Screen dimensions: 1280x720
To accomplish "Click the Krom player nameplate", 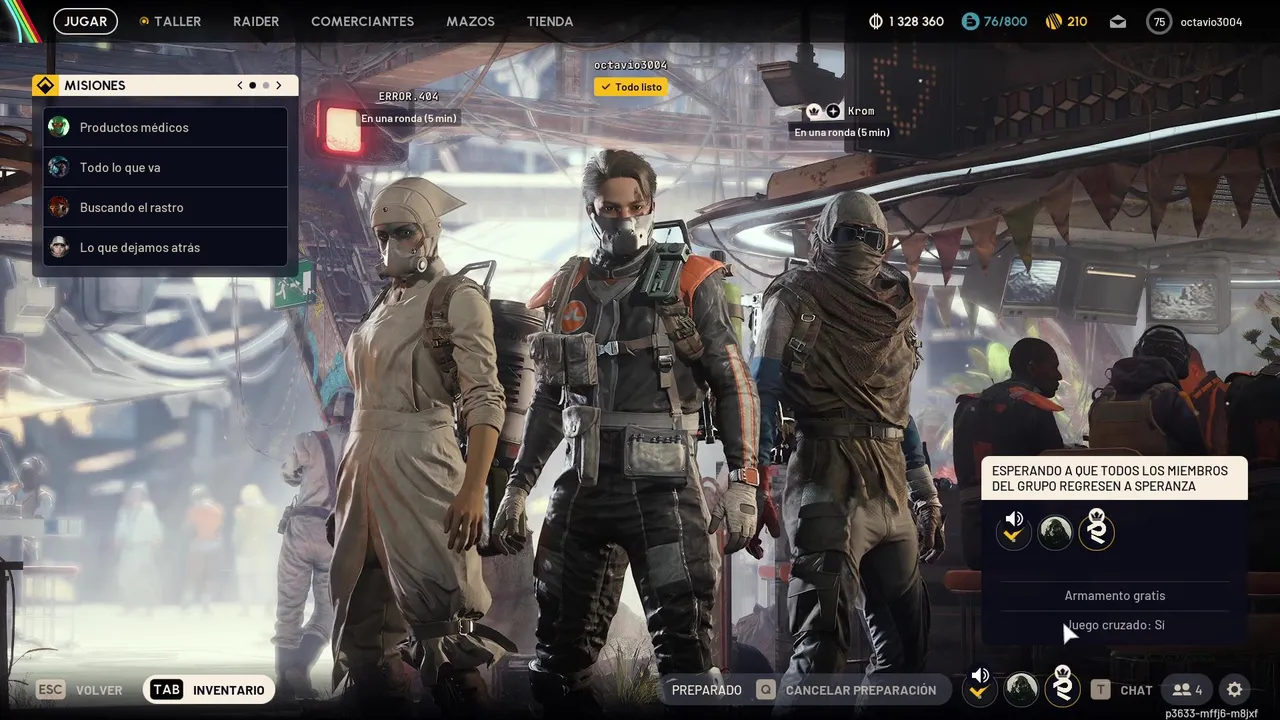I will tap(861, 111).
